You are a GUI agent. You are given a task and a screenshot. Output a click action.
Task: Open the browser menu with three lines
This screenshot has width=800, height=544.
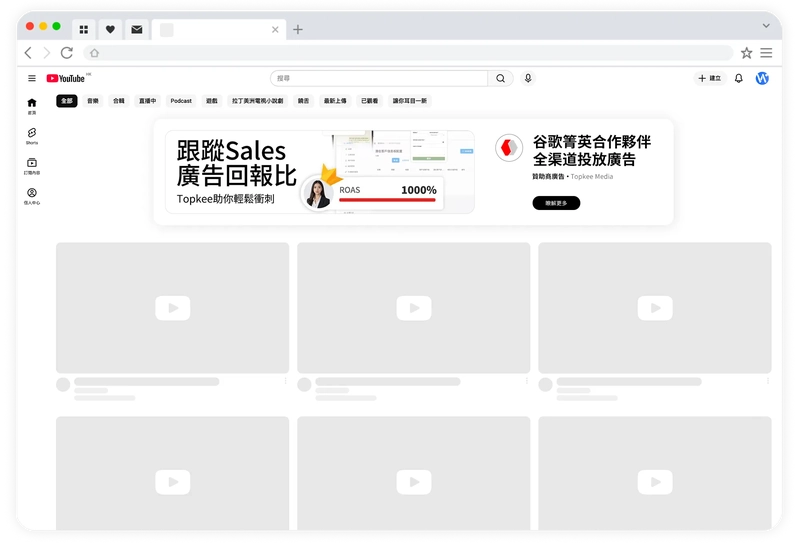click(766, 53)
